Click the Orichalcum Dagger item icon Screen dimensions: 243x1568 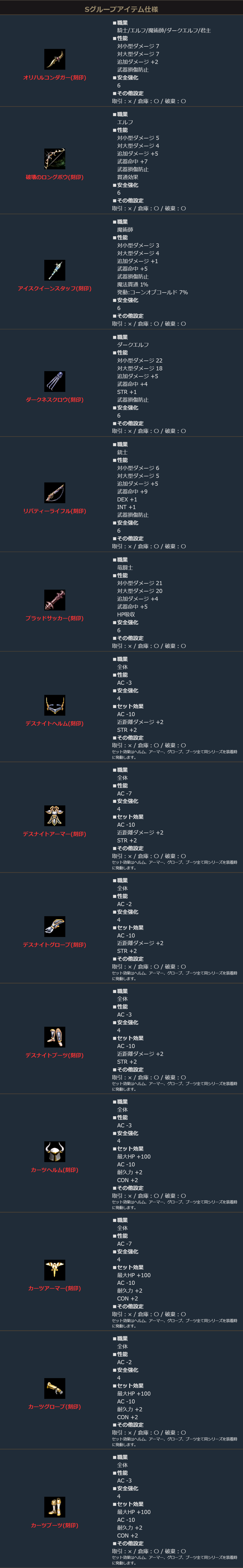pos(55,59)
